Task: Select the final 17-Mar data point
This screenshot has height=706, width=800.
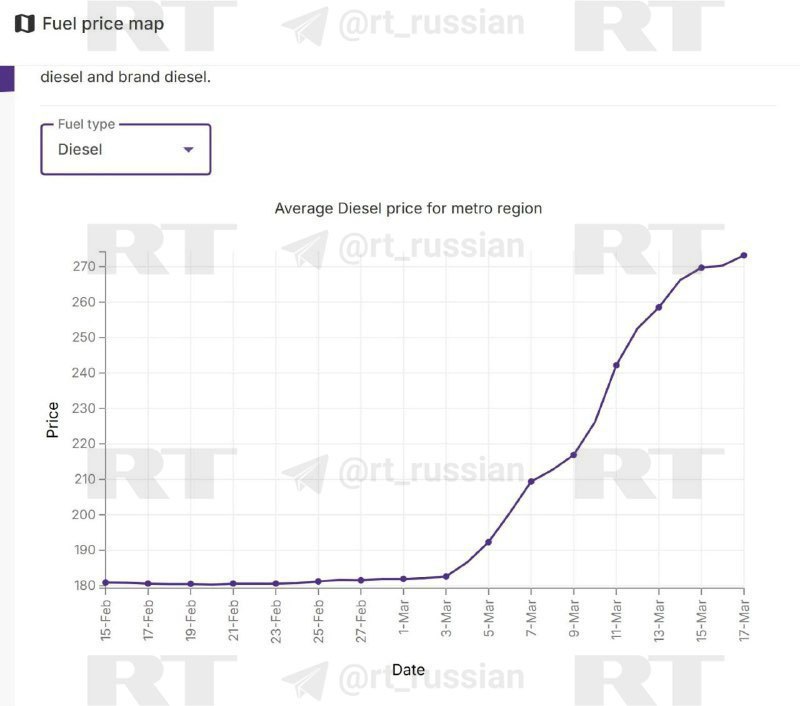Action: pos(744,255)
